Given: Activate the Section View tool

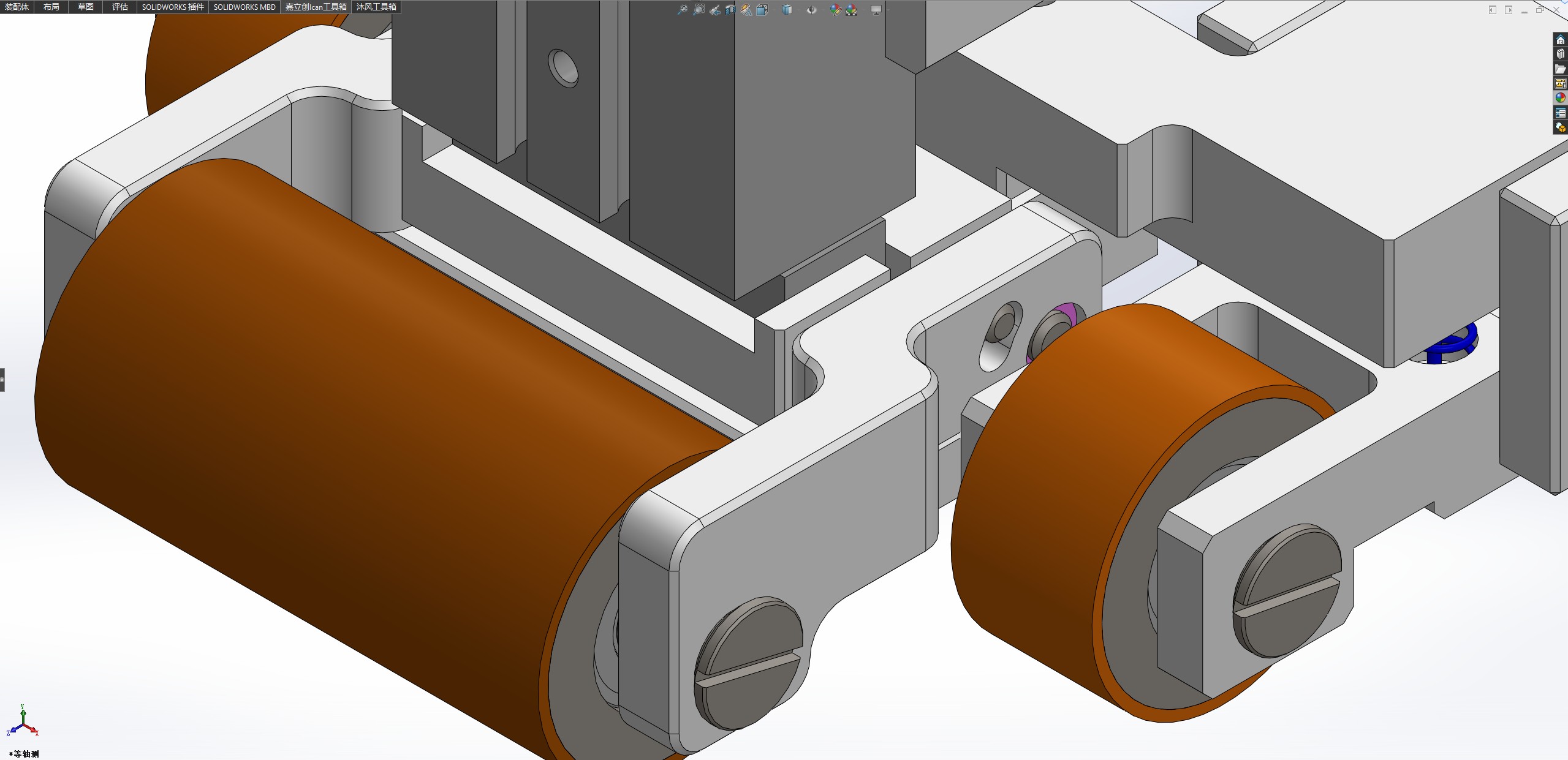Looking at the screenshot, I should click(x=730, y=10).
